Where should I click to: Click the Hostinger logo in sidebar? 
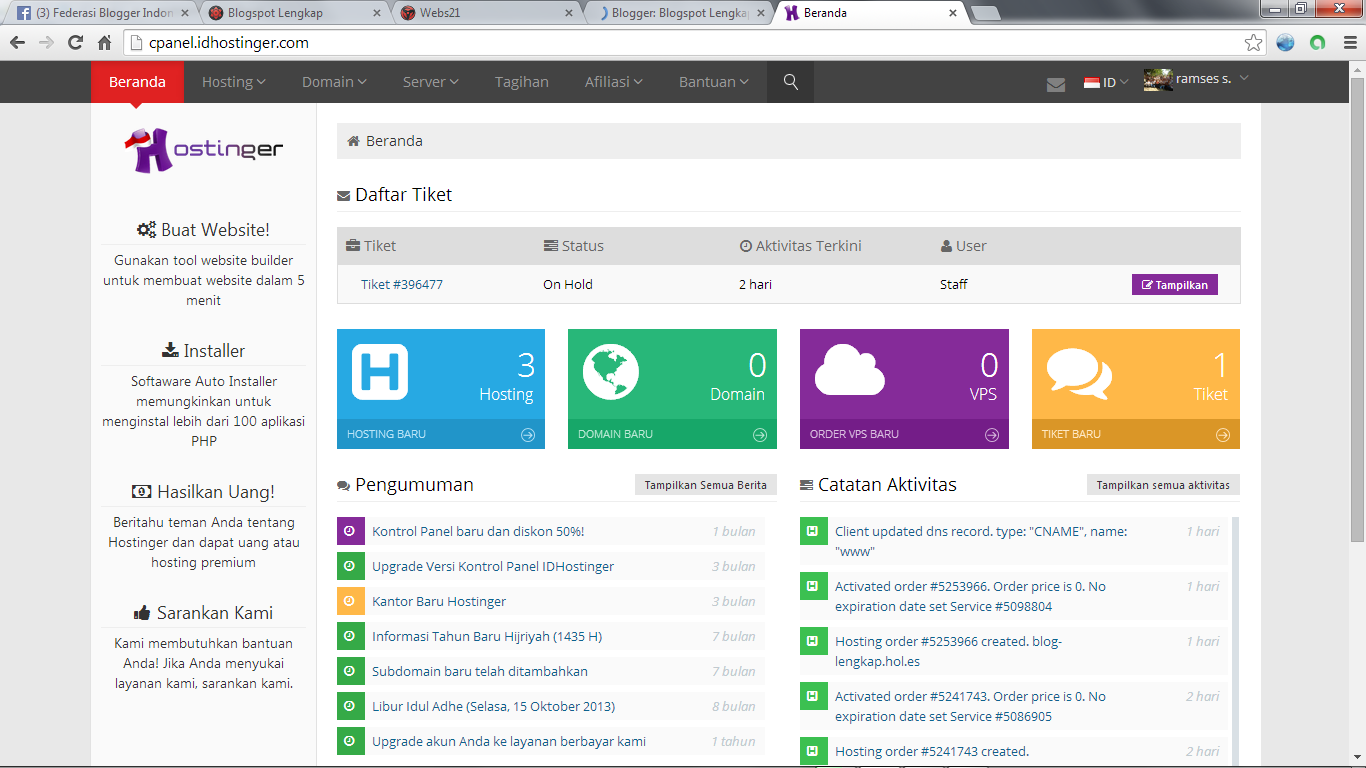tap(203, 150)
